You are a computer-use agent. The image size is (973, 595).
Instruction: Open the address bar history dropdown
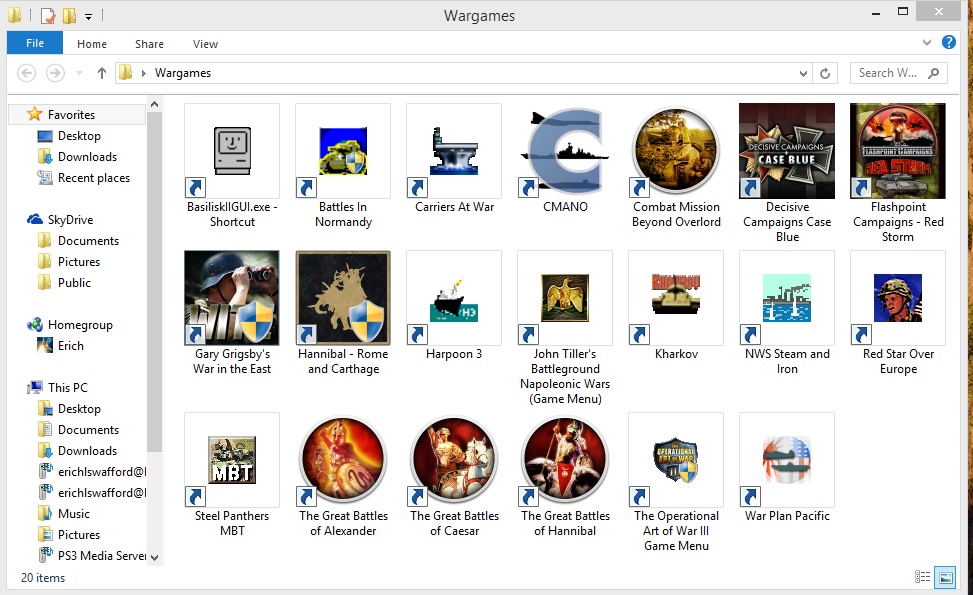pyautogui.click(x=803, y=73)
